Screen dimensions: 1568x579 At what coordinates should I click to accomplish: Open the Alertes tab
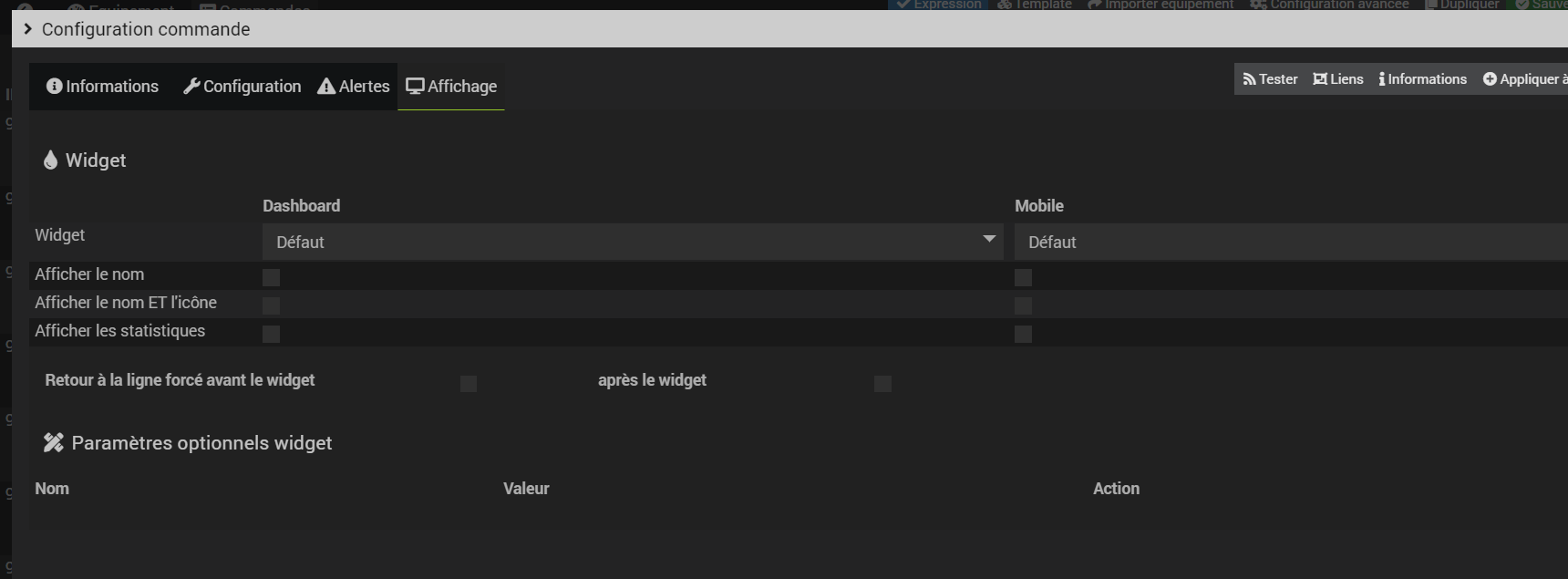point(354,87)
